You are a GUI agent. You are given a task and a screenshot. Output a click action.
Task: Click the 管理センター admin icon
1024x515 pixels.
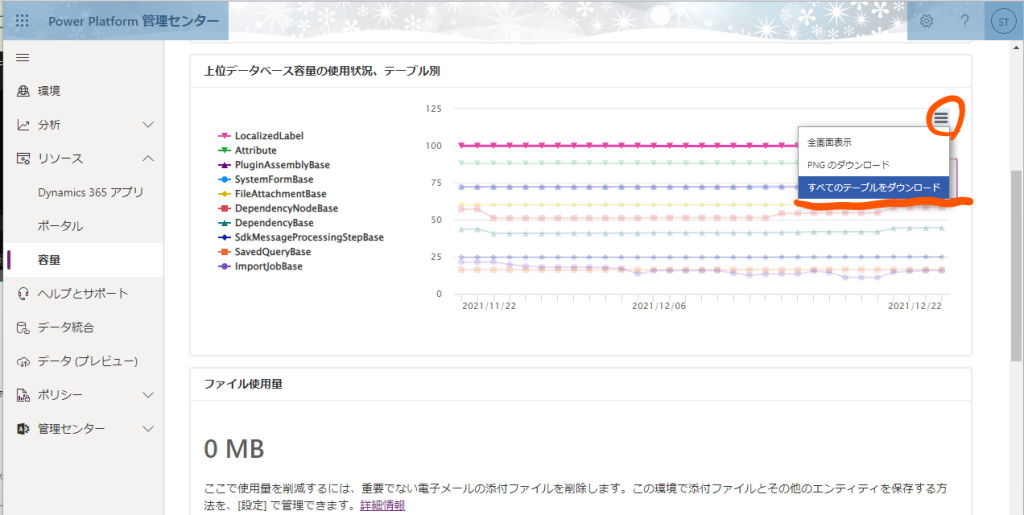pyautogui.click(x=23, y=429)
